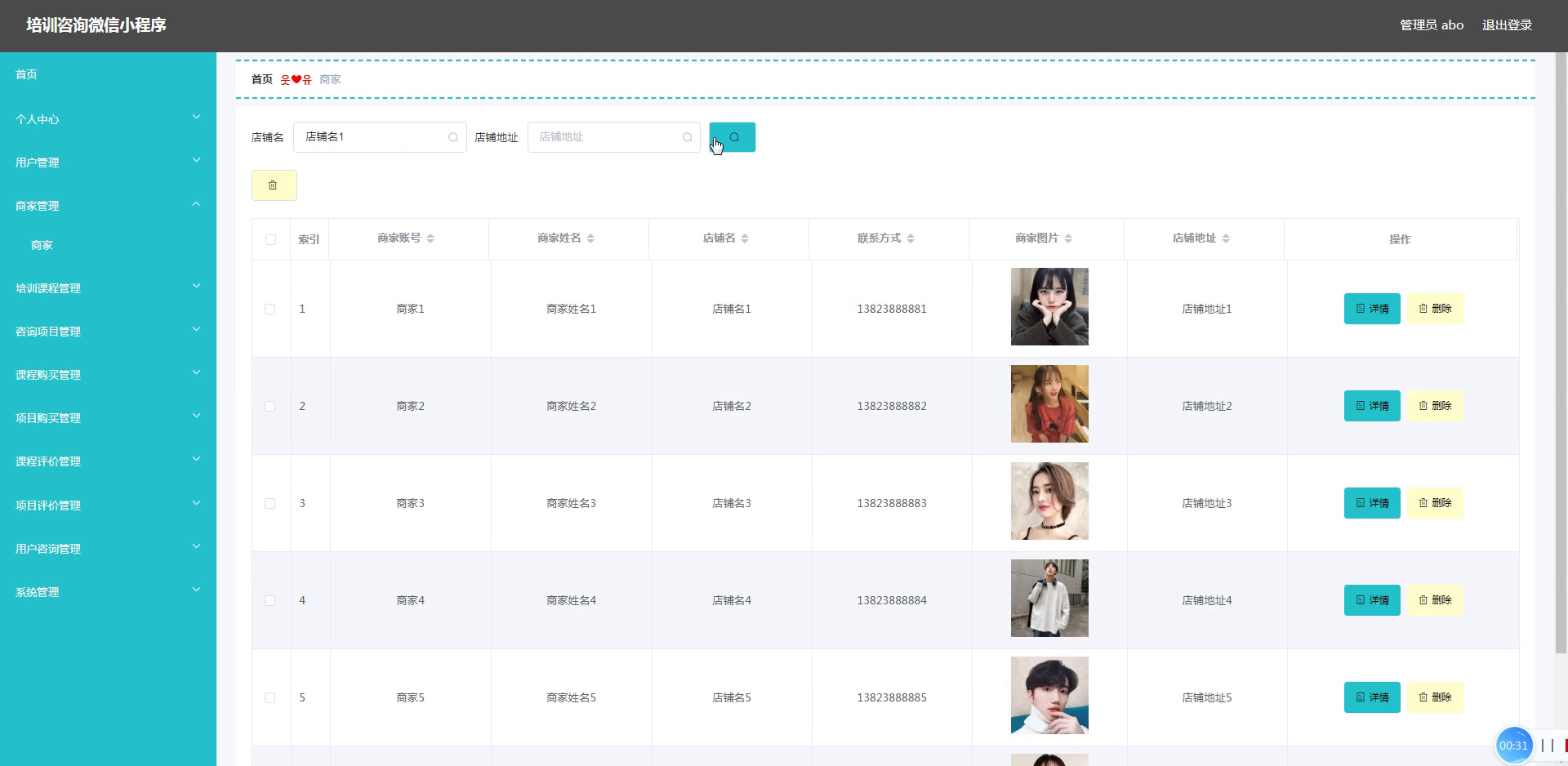Expand 项目购买管理 menu
This screenshot has height=766, width=1568.
108,417
